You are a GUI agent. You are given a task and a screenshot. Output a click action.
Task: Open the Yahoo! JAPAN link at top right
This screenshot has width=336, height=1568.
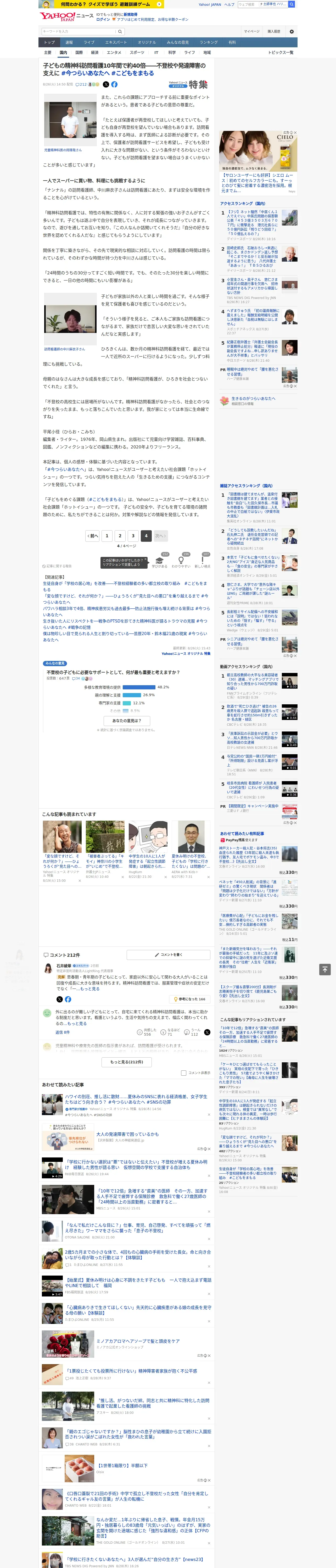click(210, 4)
